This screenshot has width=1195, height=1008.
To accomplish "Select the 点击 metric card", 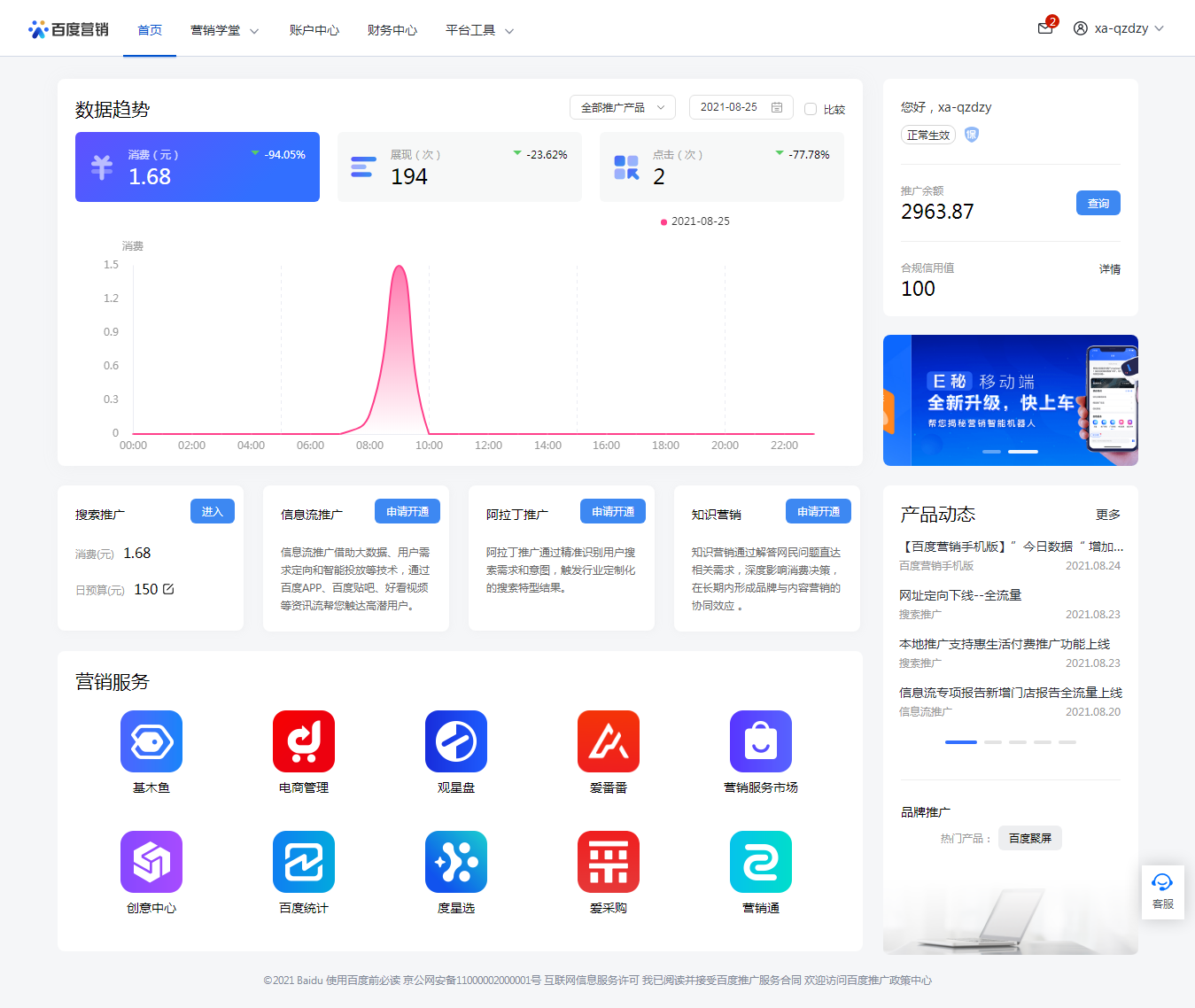I will 721,167.
